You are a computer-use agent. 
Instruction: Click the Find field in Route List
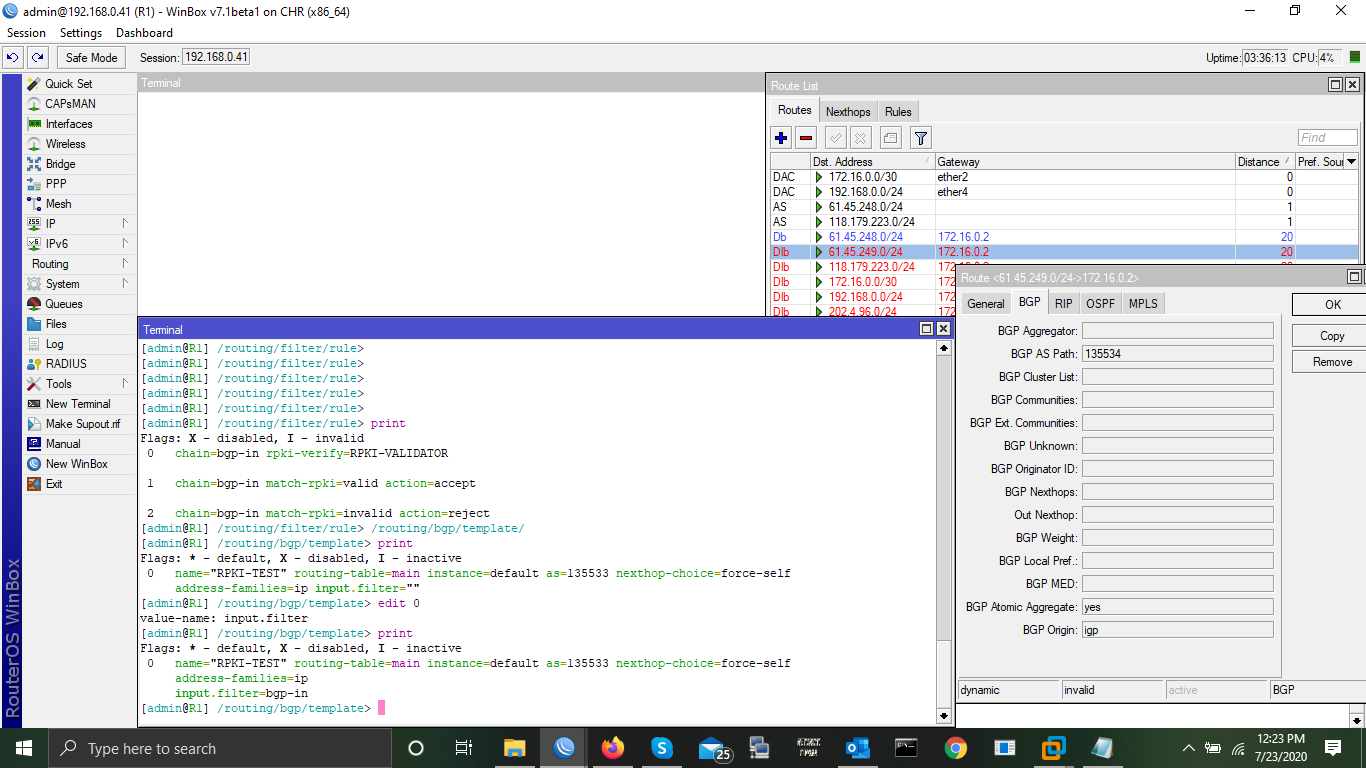pyautogui.click(x=1328, y=138)
